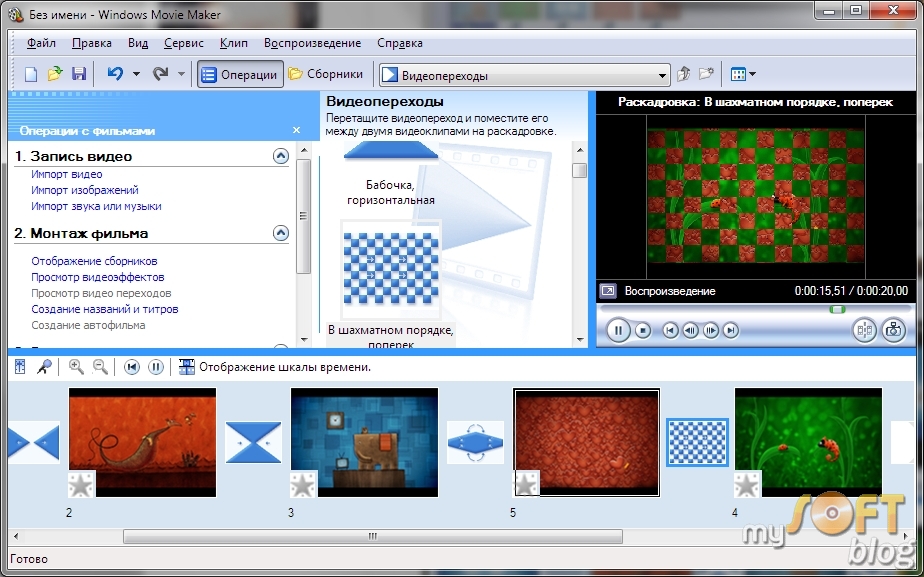This screenshot has width=924, height=577.
Task: Click the transitions list scroll up arrow
Action: pos(580,150)
